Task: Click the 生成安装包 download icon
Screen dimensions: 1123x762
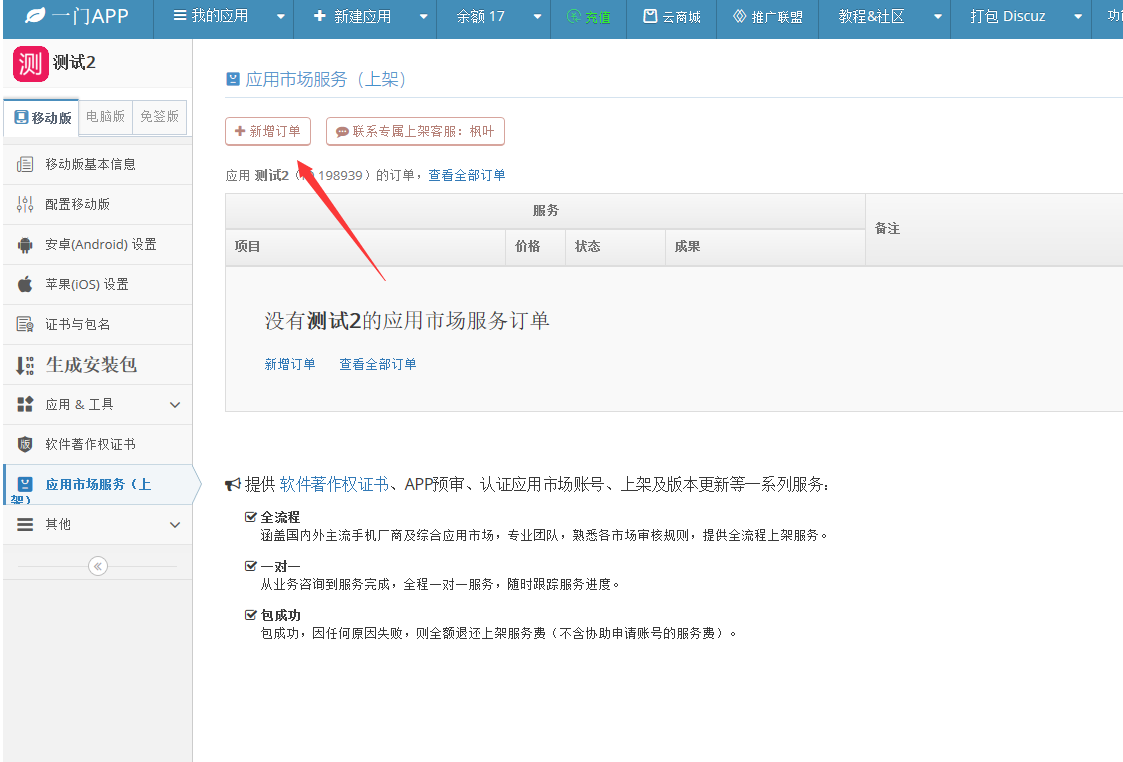Action: [x=25, y=365]
